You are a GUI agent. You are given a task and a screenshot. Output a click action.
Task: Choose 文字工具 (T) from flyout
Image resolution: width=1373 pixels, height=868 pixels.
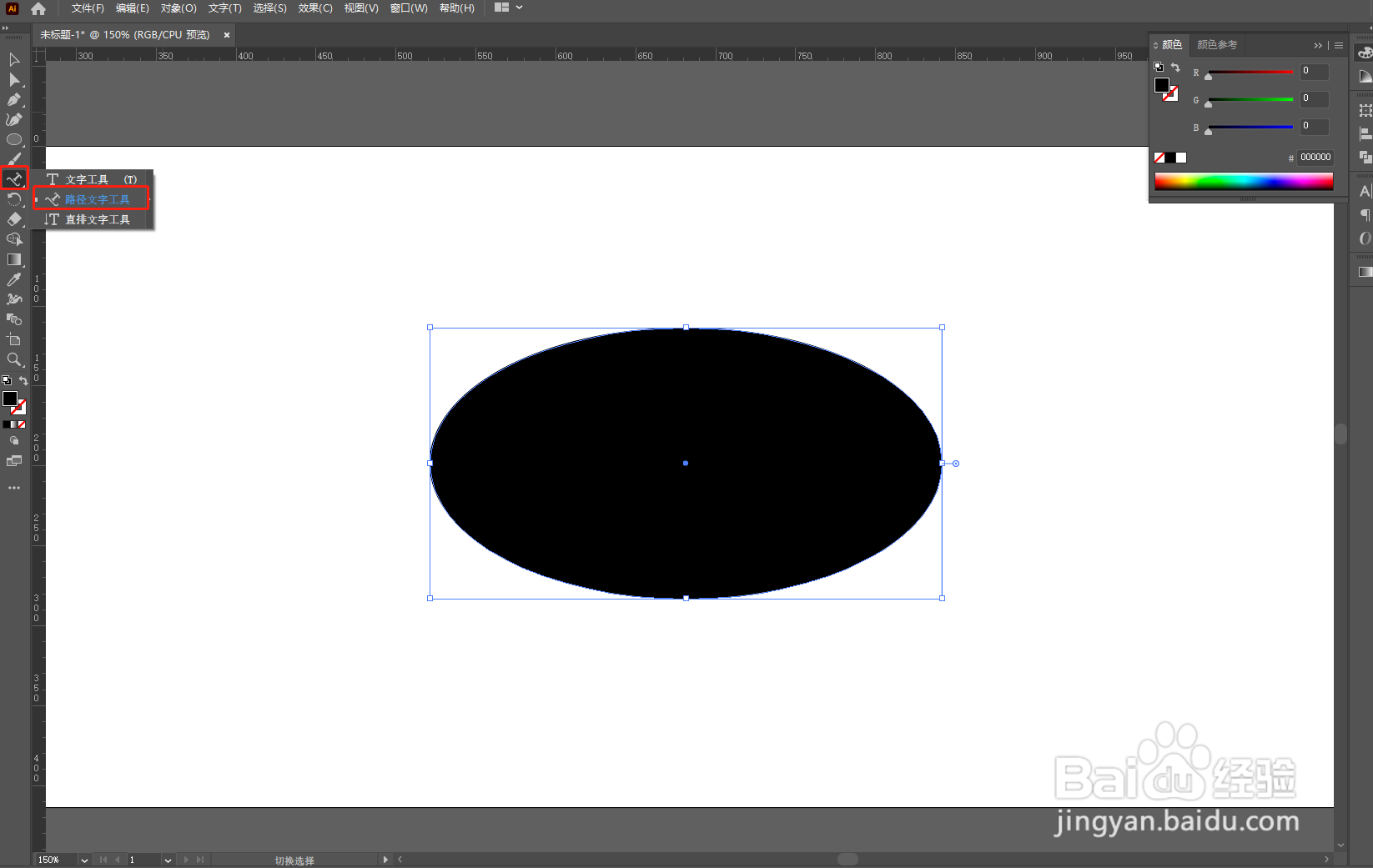pyautogui.click(x=92, y=179)
